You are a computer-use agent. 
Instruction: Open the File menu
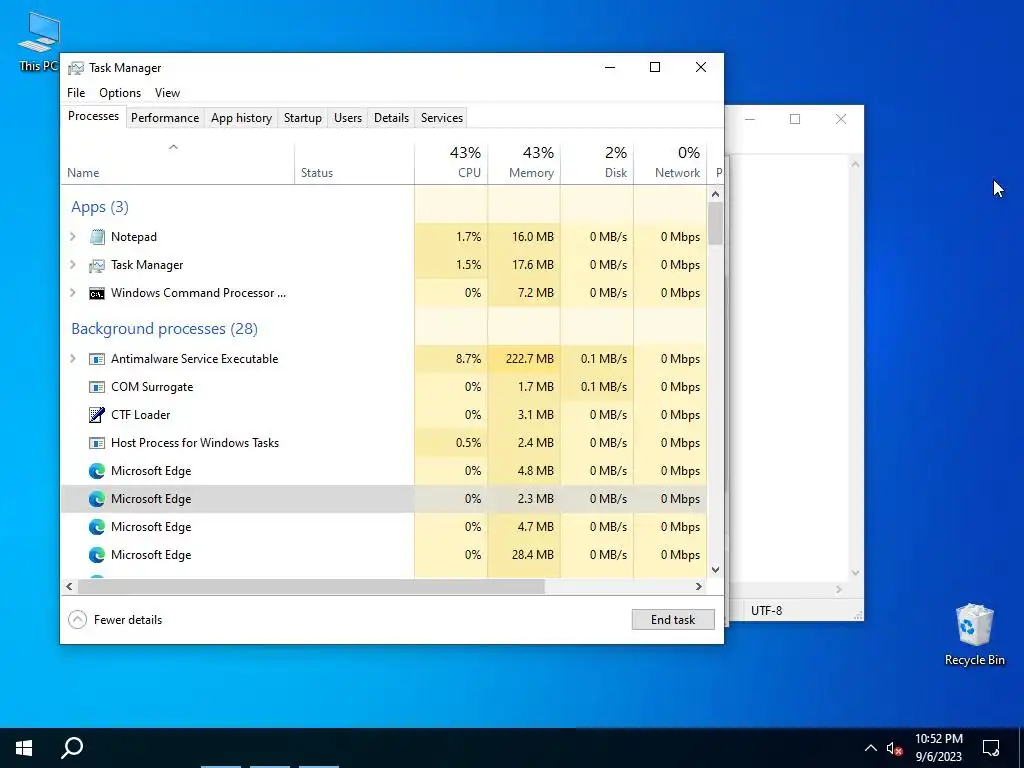tap(76, 93)
